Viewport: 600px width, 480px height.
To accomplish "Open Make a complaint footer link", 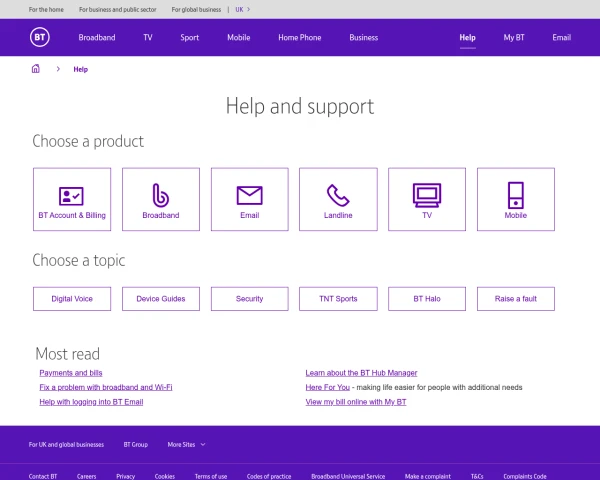I will [428, 476].
